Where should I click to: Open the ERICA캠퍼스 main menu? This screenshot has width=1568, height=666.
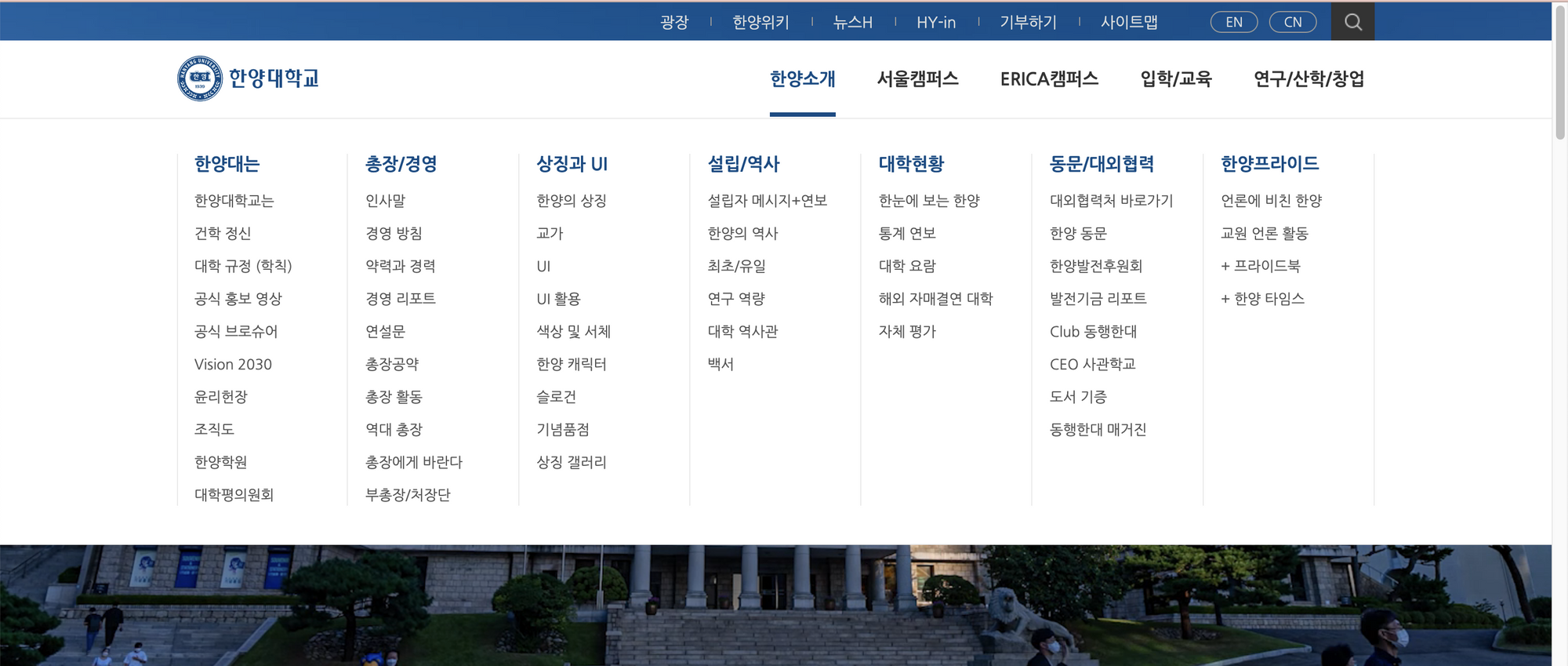pyautogui.click(x=1049, y=78)
